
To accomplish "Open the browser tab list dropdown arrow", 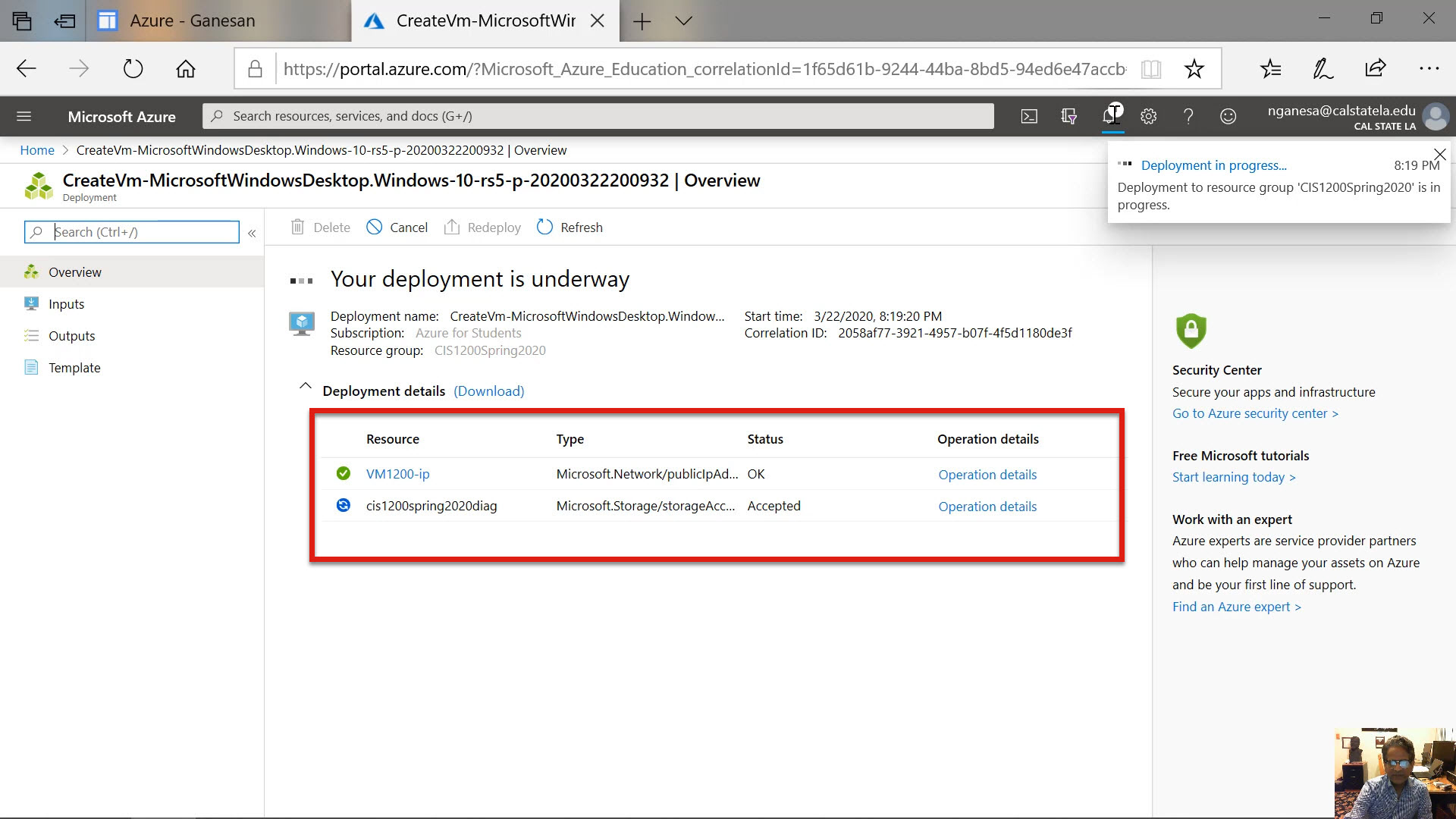I will pyautogui.click(x=683, y=21).
